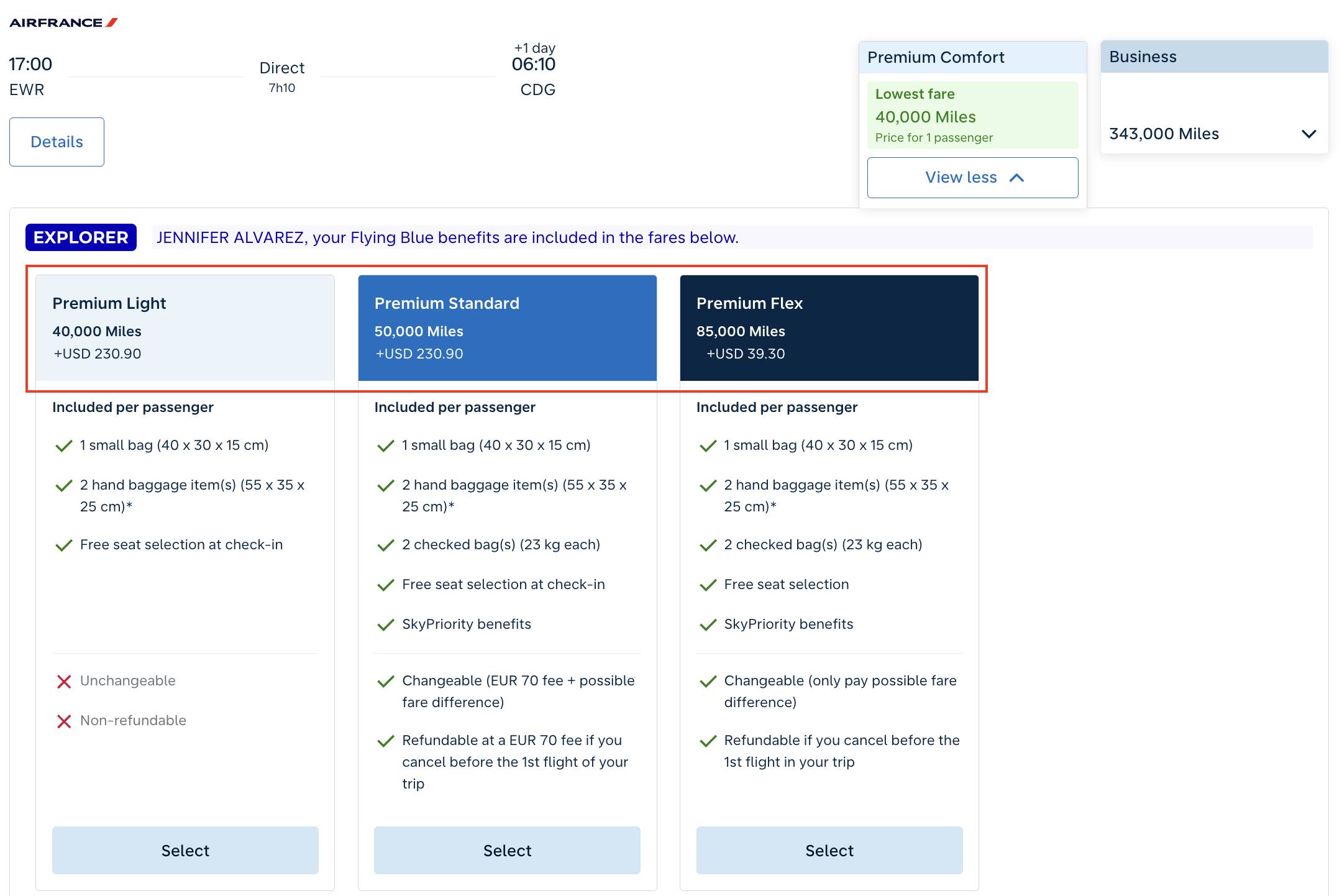Click checkmark for Changeable EUR 70 fee
This screenshot has height=896, width=1342.
pyautogui.click(x=386, y=682)
